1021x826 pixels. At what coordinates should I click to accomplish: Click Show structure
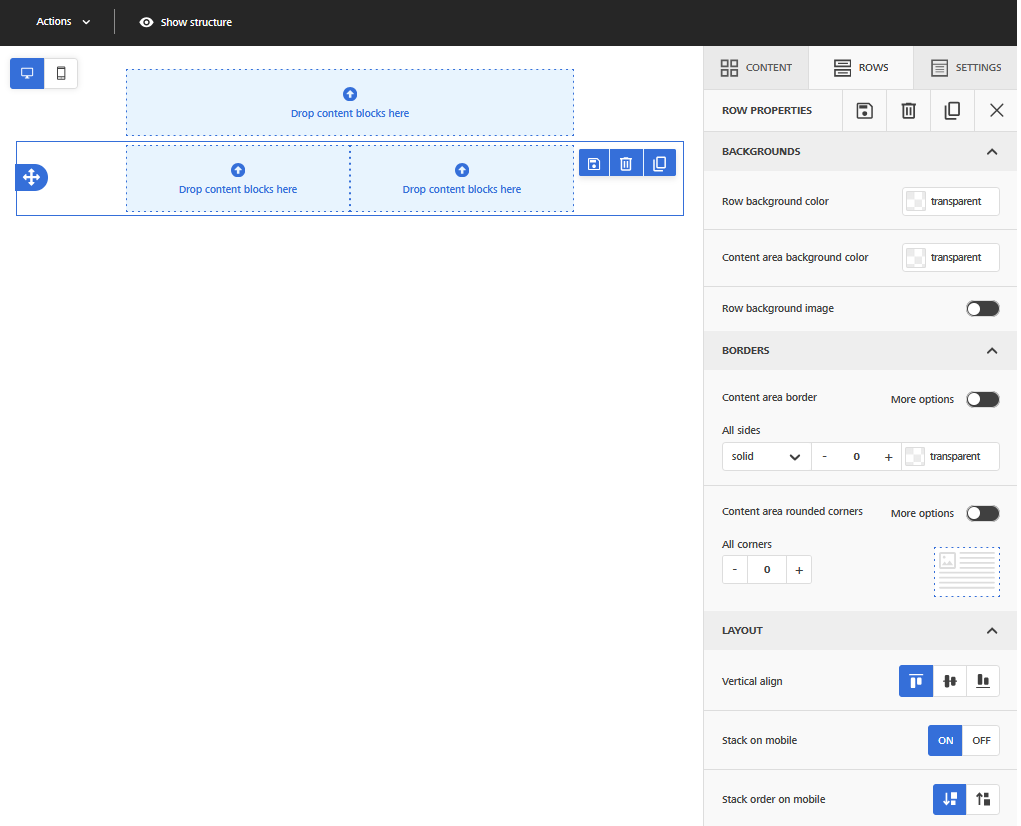pyautogui.click(x=185, y=22)
